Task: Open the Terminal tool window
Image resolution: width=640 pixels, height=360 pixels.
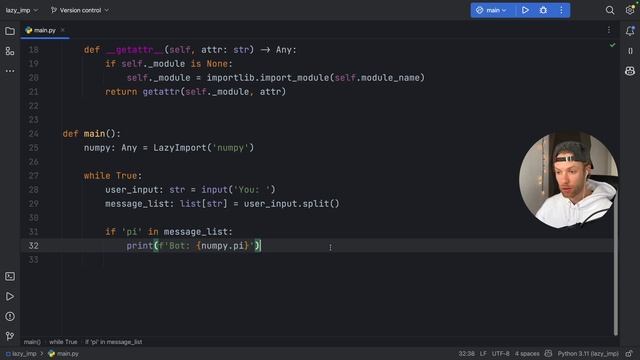Action: [10, 276]
